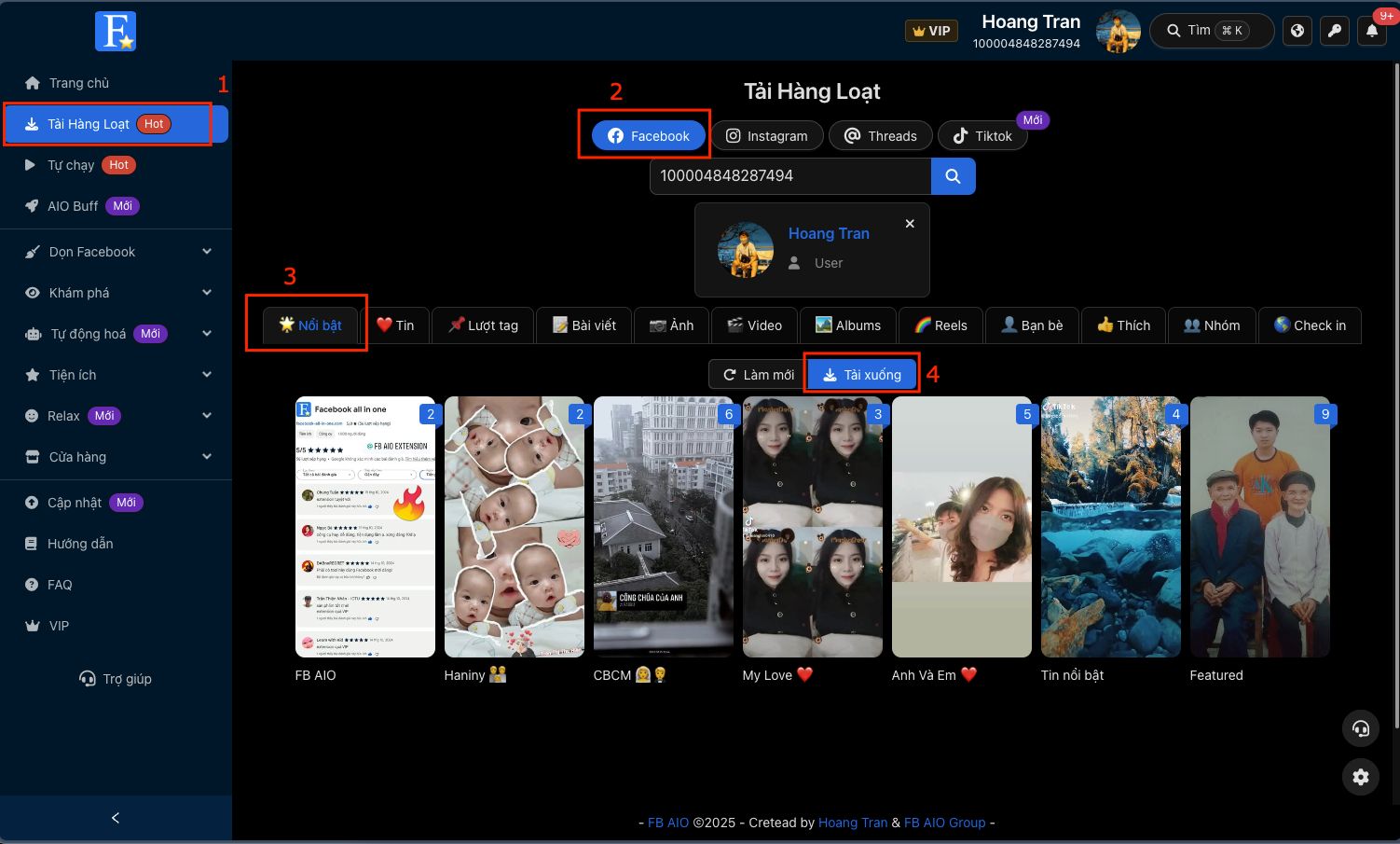Viewport: 1400px width, 844px height.
Task: Switch to the Albums tab
Action: coord(847,325)
